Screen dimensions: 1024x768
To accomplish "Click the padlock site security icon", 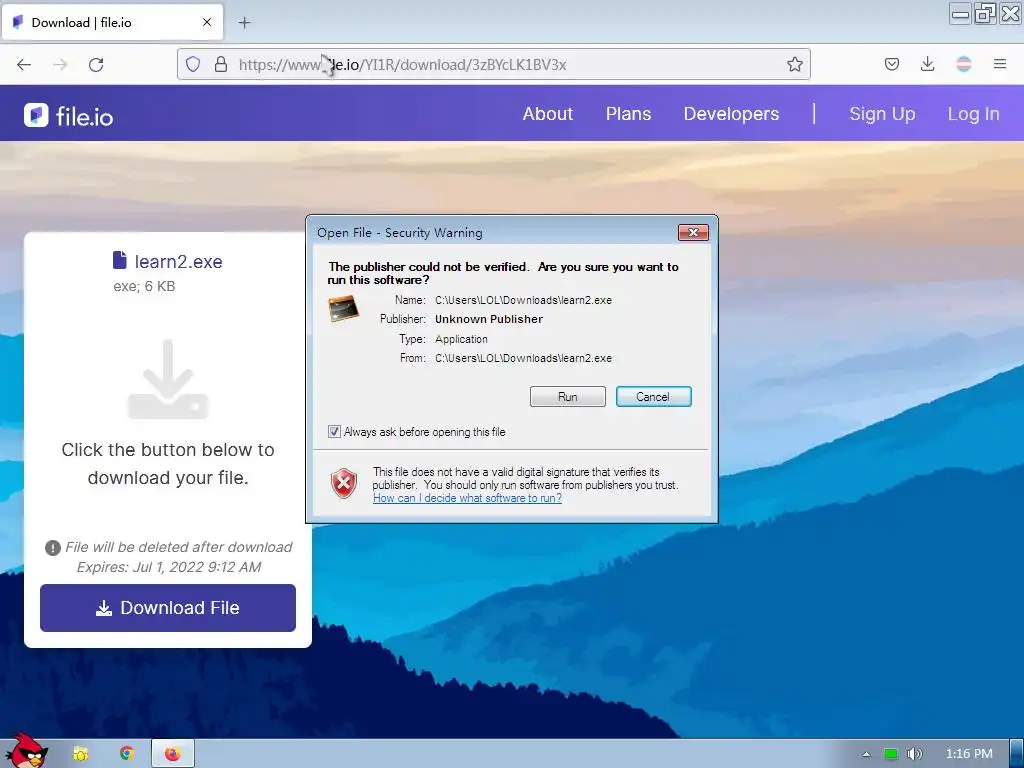I will [221, 64].
